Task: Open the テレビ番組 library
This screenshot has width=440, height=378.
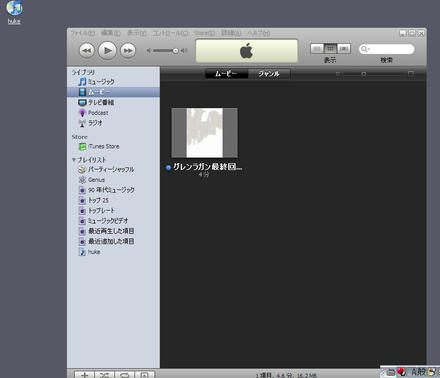Action: [x=96, y=102]
